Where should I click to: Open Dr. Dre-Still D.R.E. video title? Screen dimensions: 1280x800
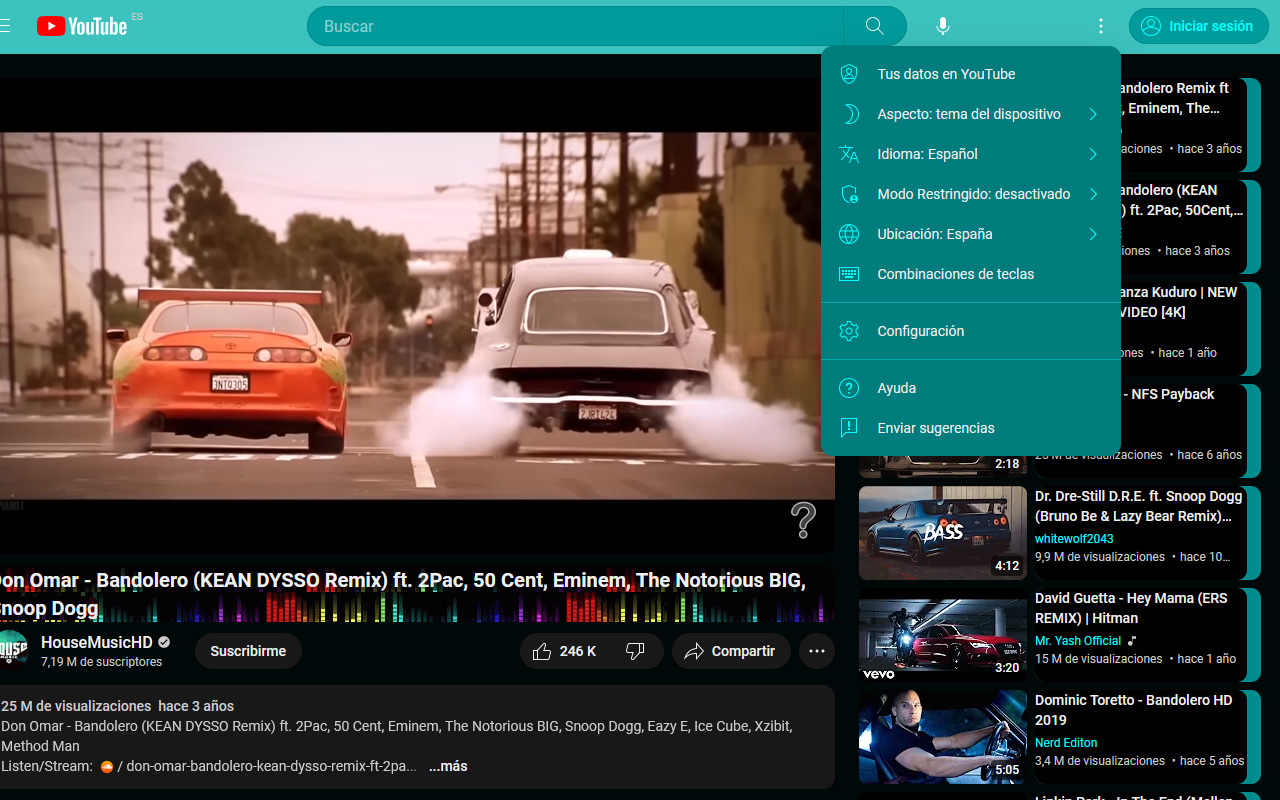(x=1139, y=506)
